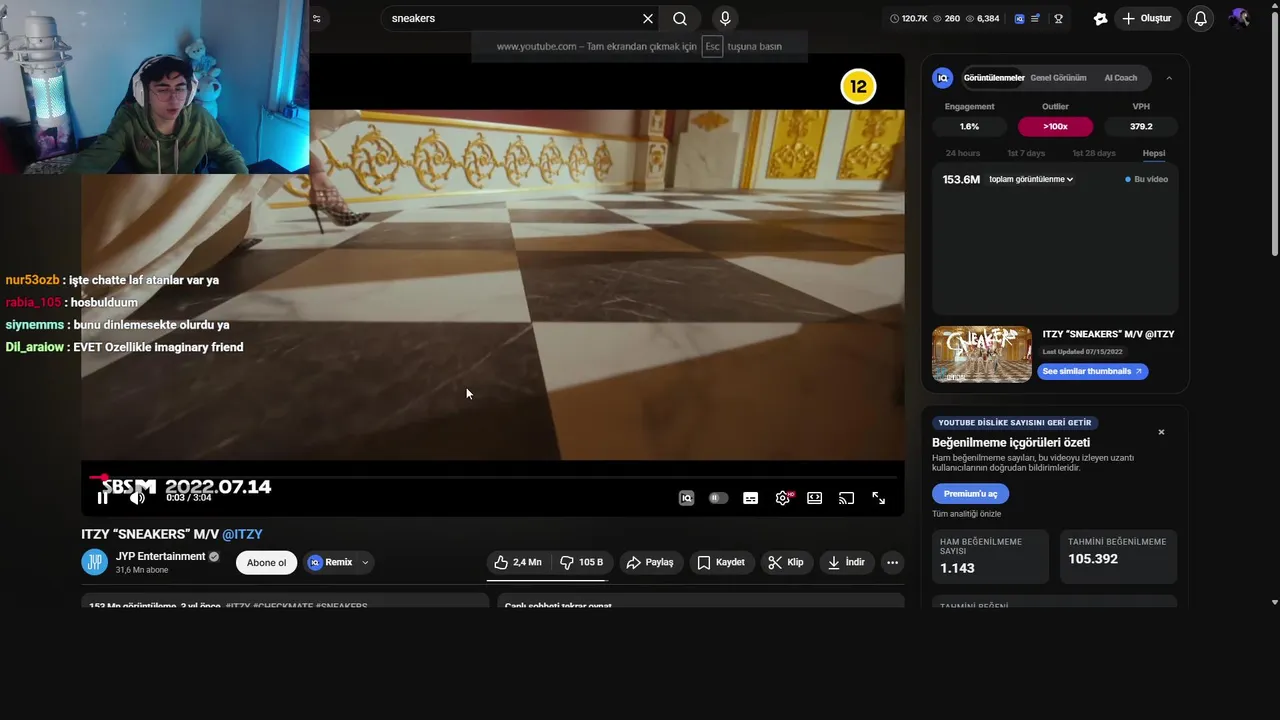Screen dimensions: 1280x720
Task: Open the notifications bell
Action: point(1201,18)
